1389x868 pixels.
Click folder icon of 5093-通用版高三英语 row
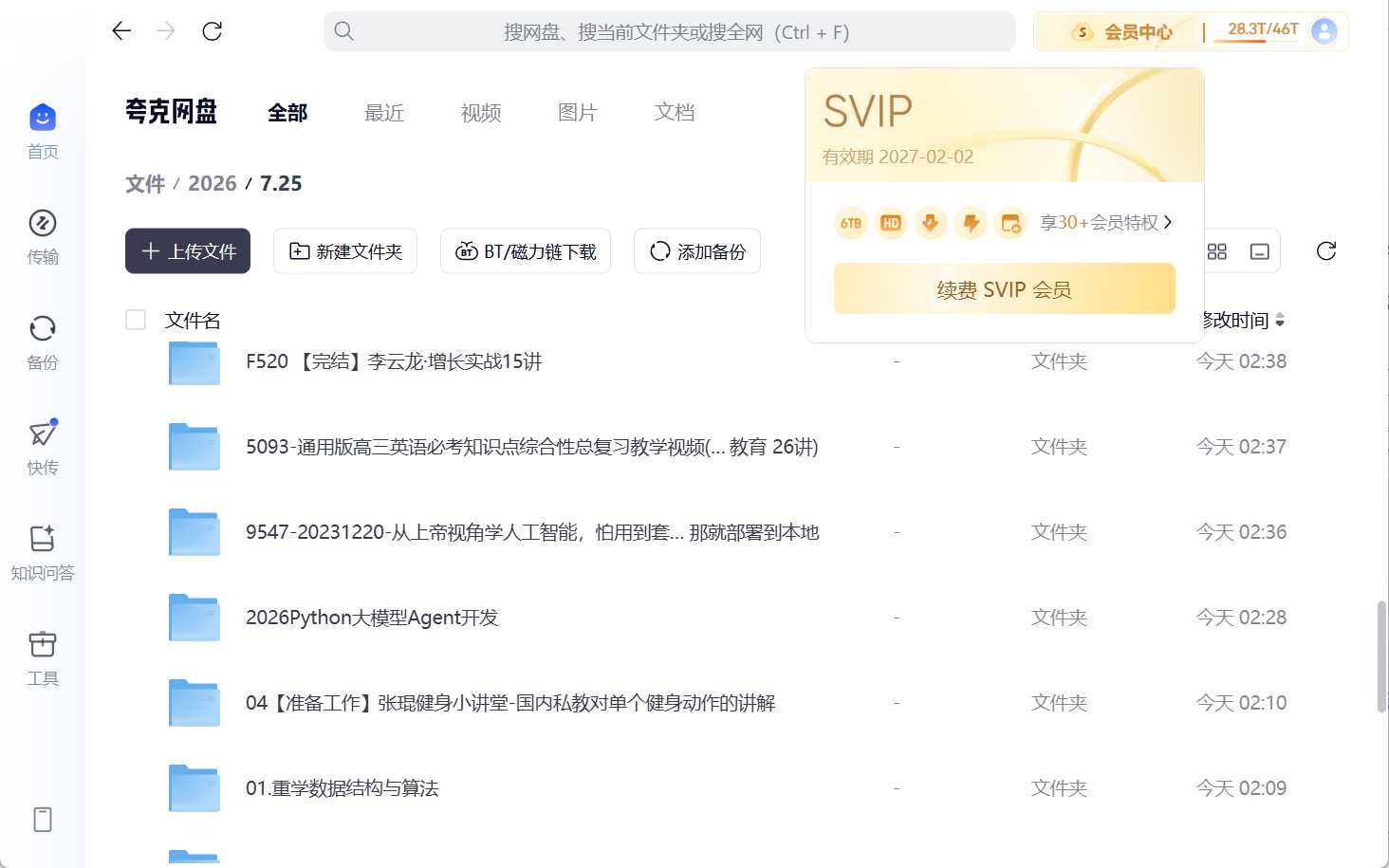tap(194, 447)
